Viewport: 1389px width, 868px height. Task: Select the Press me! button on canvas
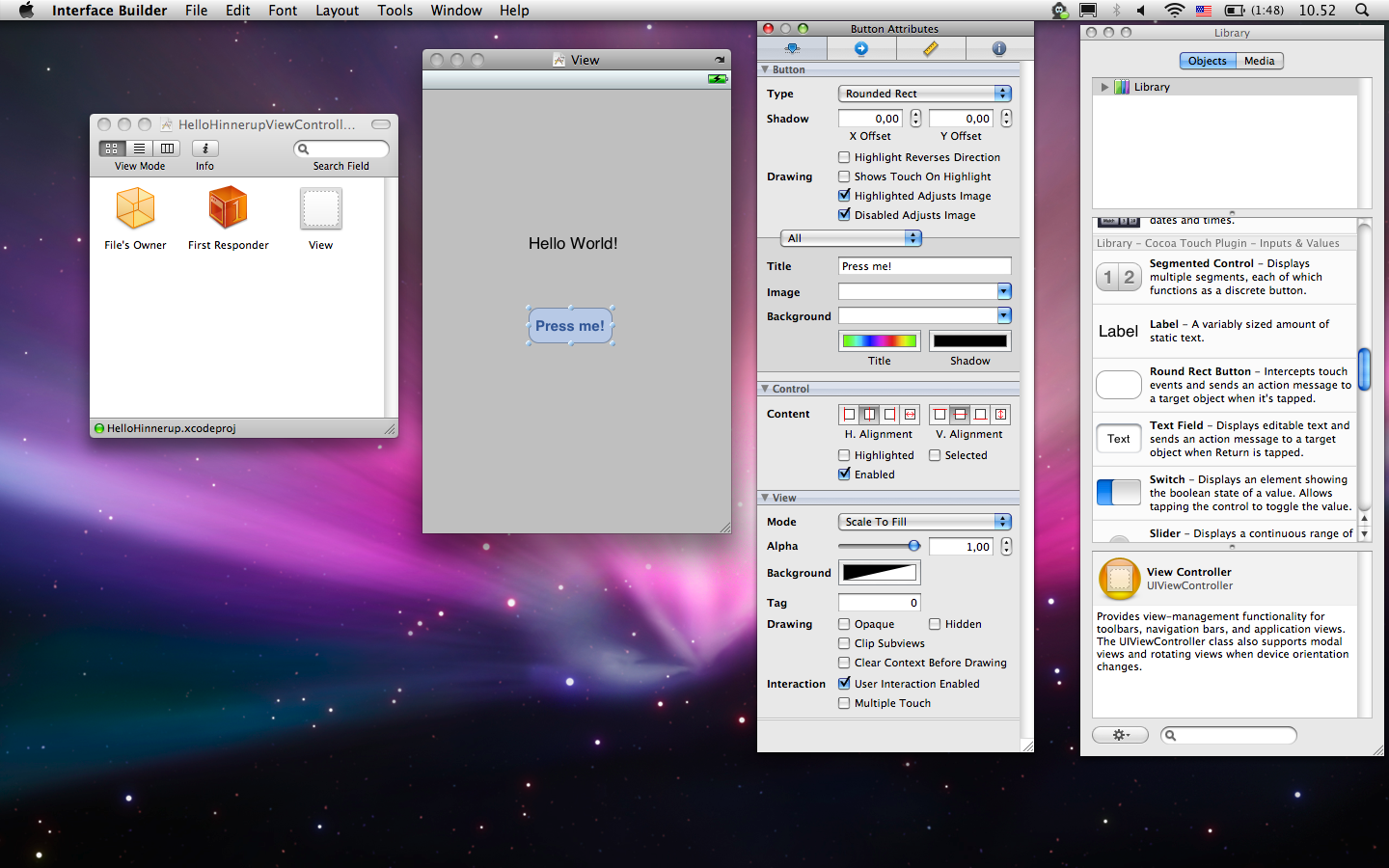click(x=570, y=326)
